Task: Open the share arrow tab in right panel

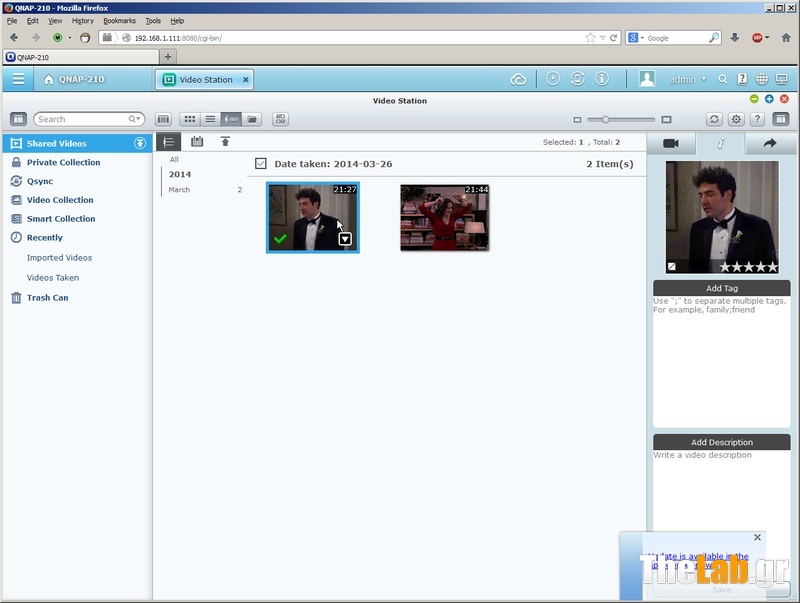Action: tap(770, 143)
